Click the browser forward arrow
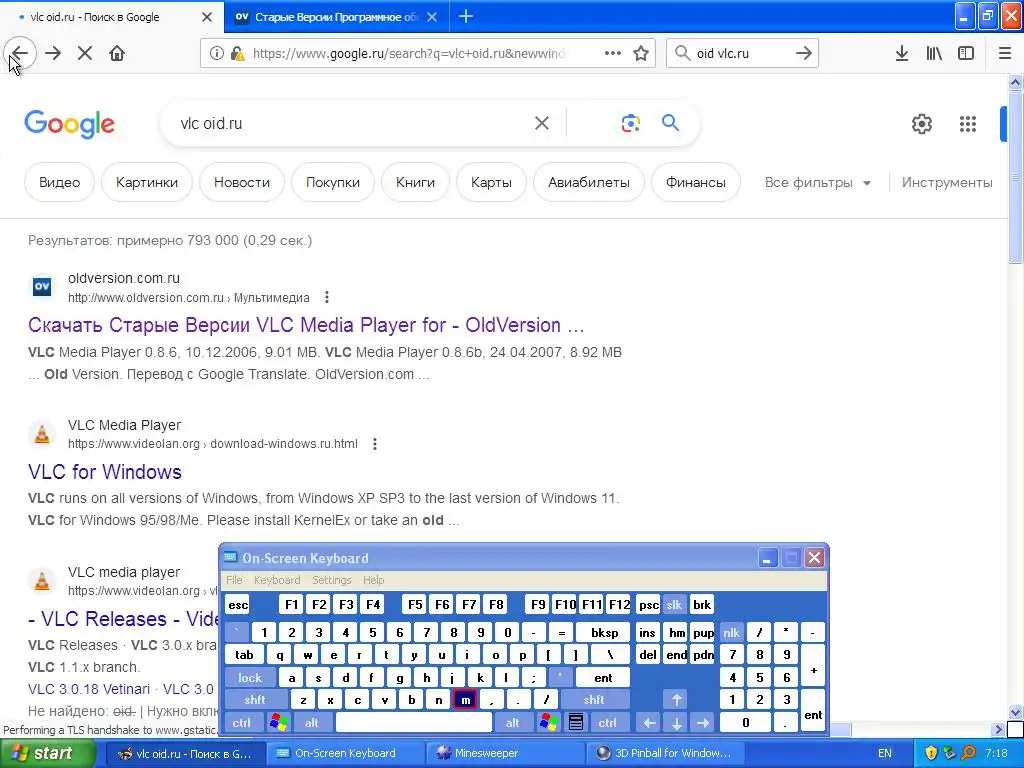The width and height of the screenshot is (1024, 768). (x=53, y=54)
